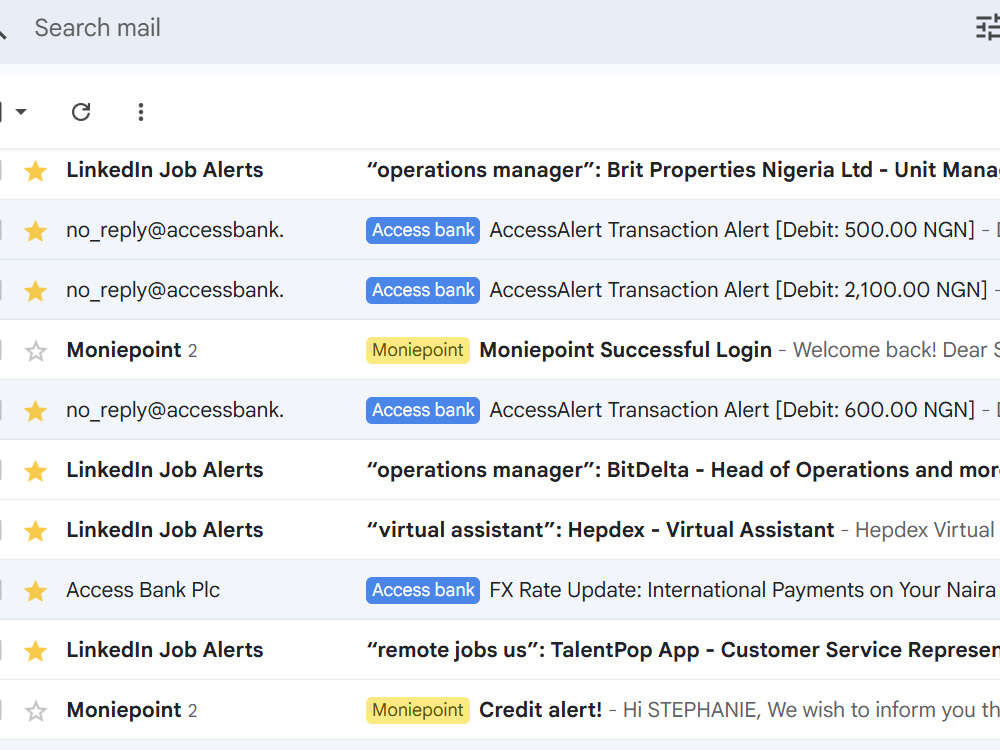Unstar the Brit Properties LinkedIn Job Alerts email
Screen dimensions: 1000x750
tap(36, 171)
